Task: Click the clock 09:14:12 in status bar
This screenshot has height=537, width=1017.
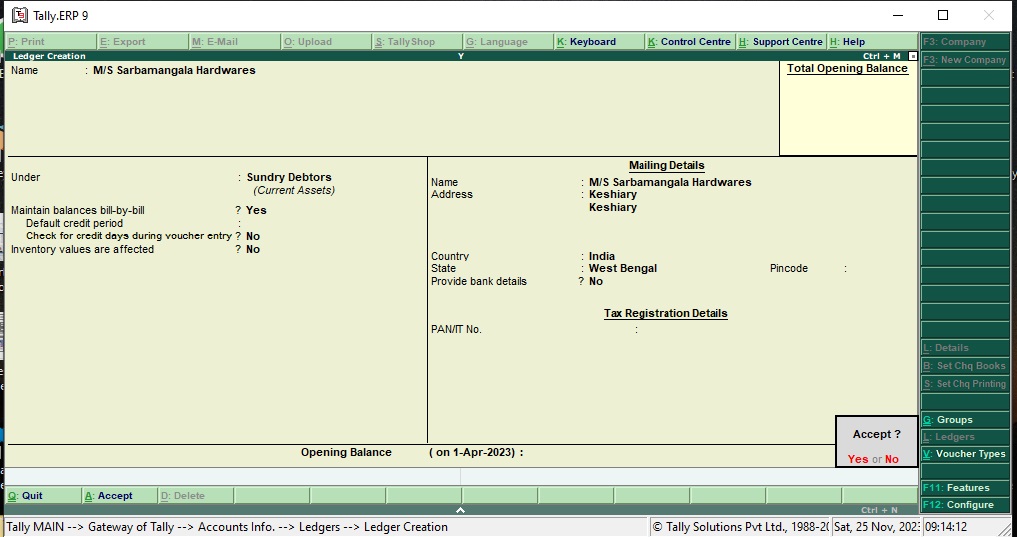Action: click(x=946, y=527)
